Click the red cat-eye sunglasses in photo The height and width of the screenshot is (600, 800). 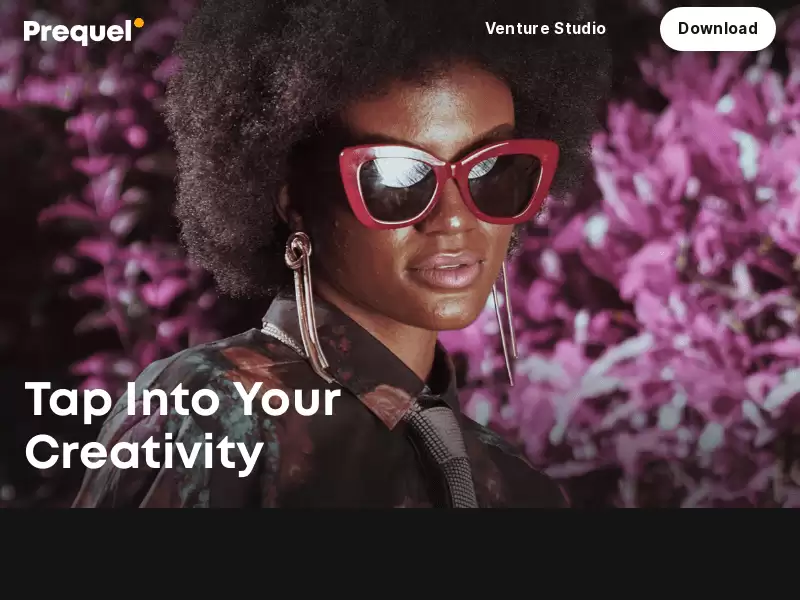pos(448,182)
